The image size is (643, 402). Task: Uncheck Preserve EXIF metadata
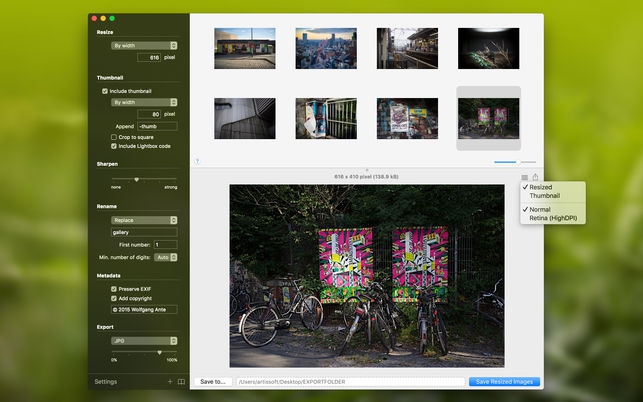[x=114, y=289]
